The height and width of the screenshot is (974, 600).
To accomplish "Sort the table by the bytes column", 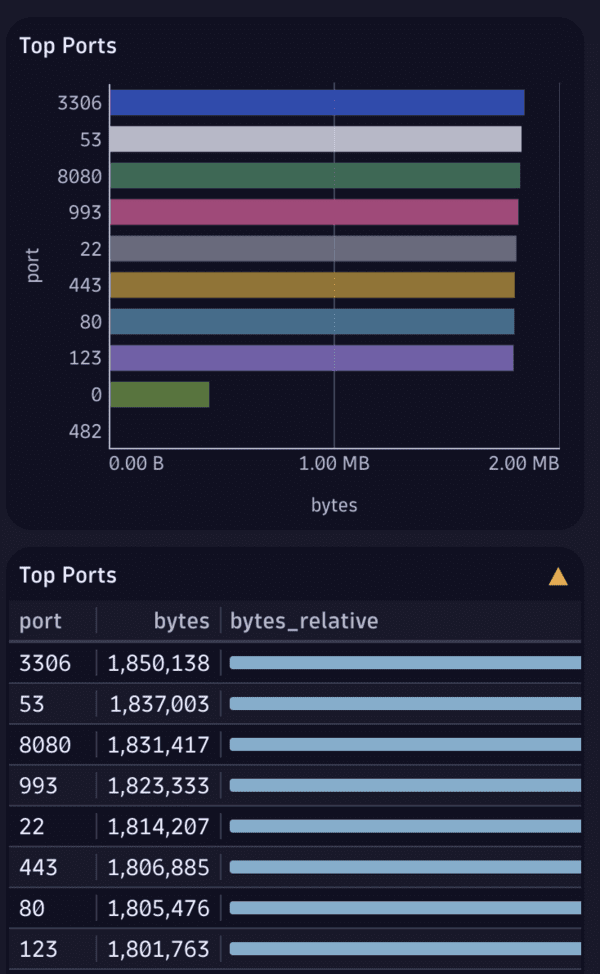I will (180, 620).
